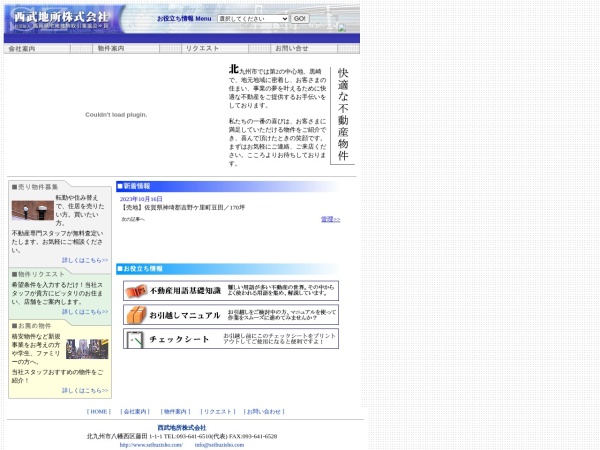600x450 pixels.
Task: Follow 詳しくはこちら link under 売り物件募集
Action: point(84,260)
